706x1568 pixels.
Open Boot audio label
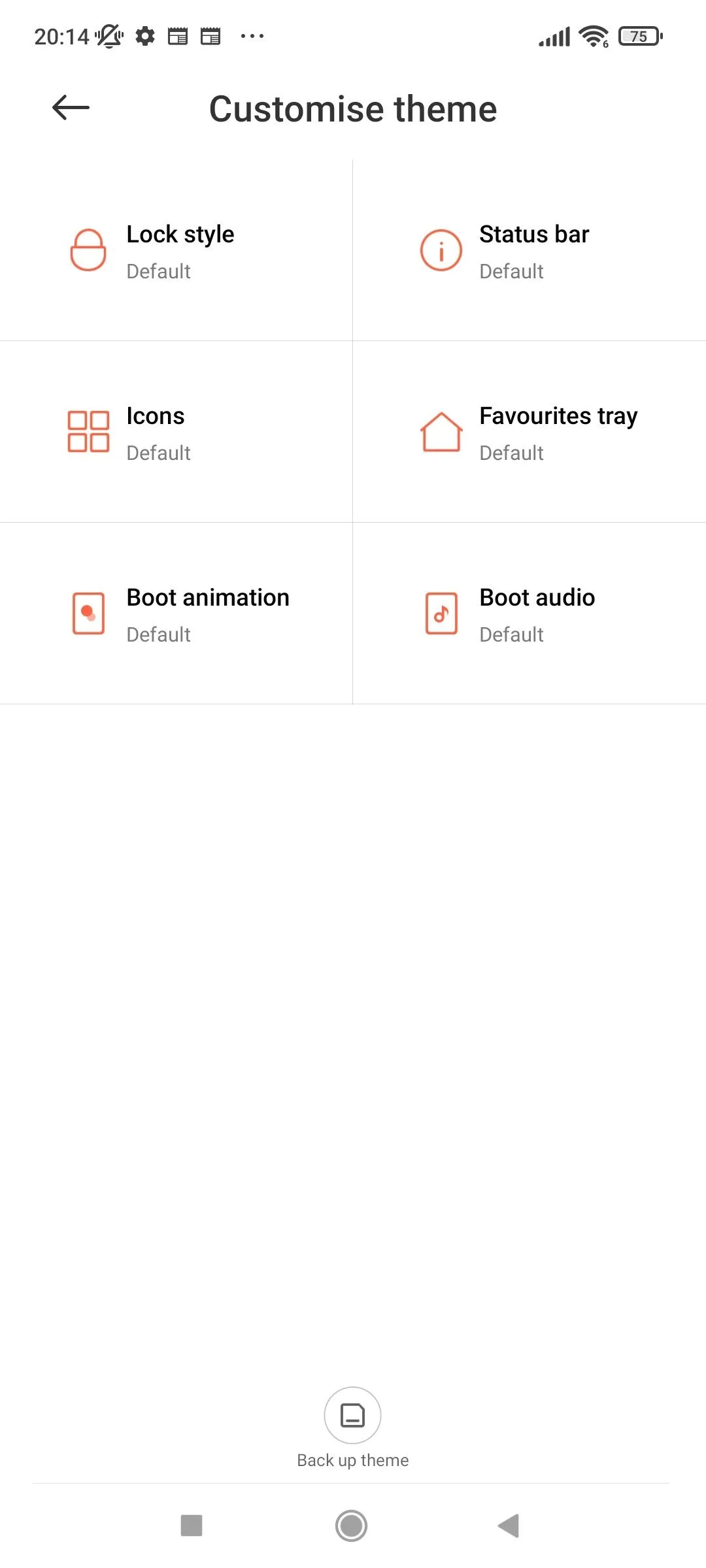point(537,598)
